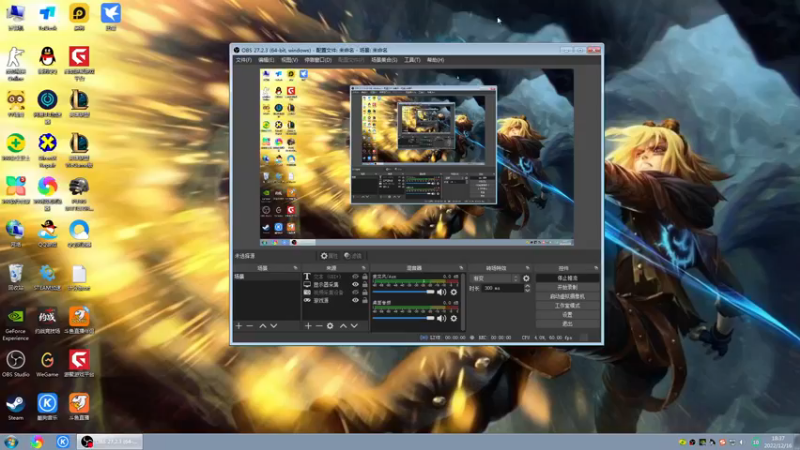Select the Recycle Bin desktop icon
800x450 pixels.
coord(15,277)
